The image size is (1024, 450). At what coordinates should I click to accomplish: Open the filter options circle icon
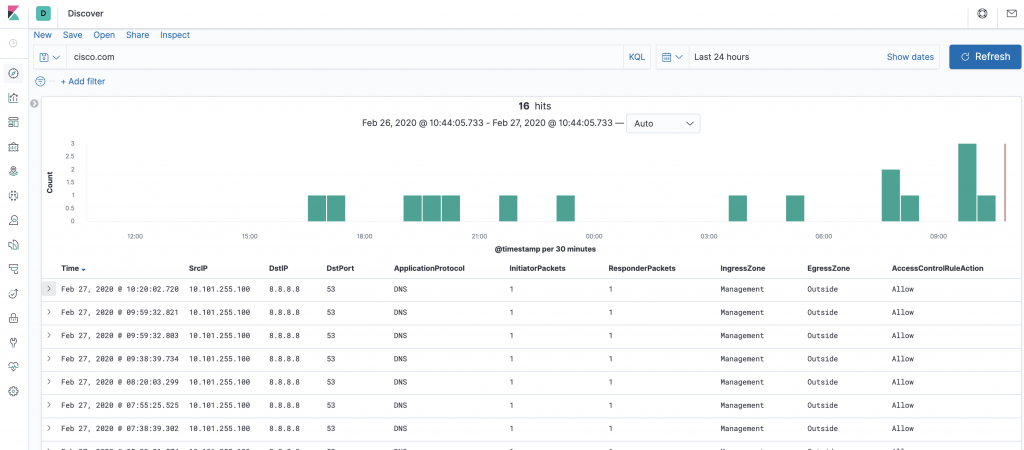click(41, 81)
